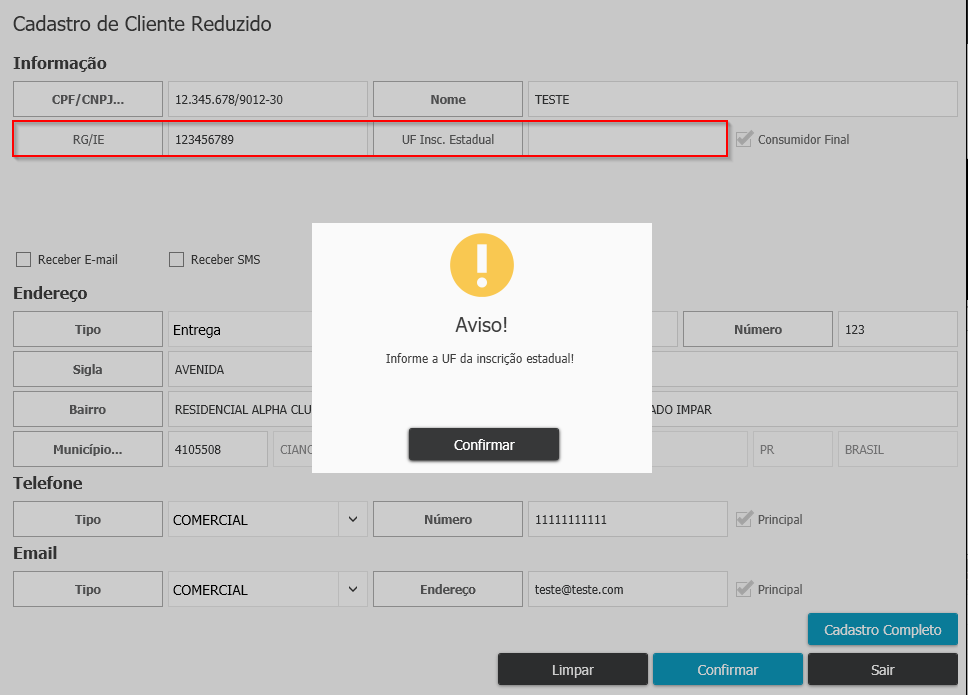
Task: Focus the UF Insc. Estadual input field
Action: pyautogui.click(x=626, y=139)
